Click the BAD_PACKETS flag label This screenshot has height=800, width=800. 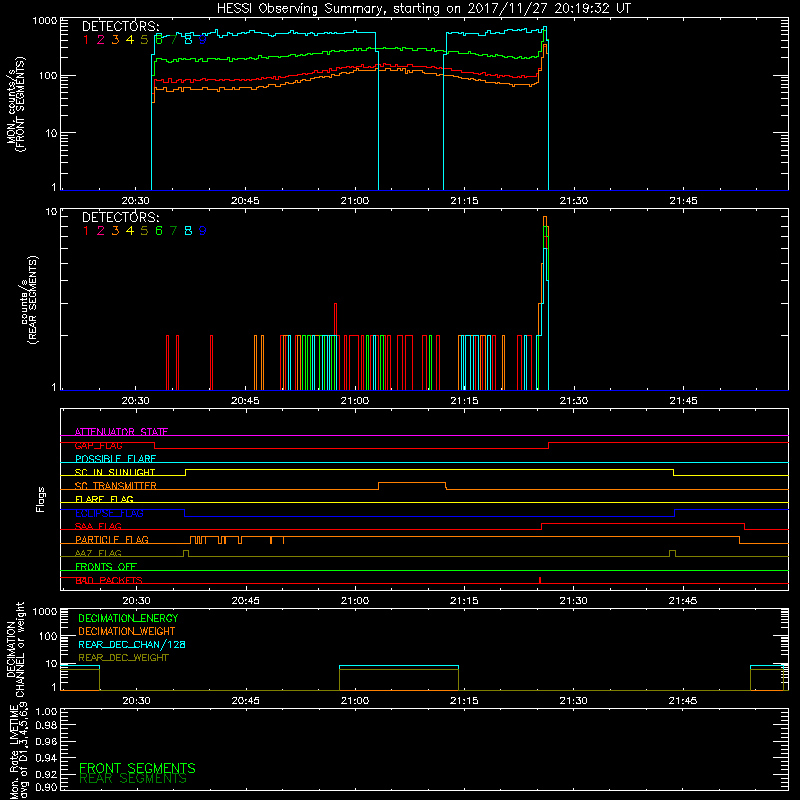(x=109, y=580)
